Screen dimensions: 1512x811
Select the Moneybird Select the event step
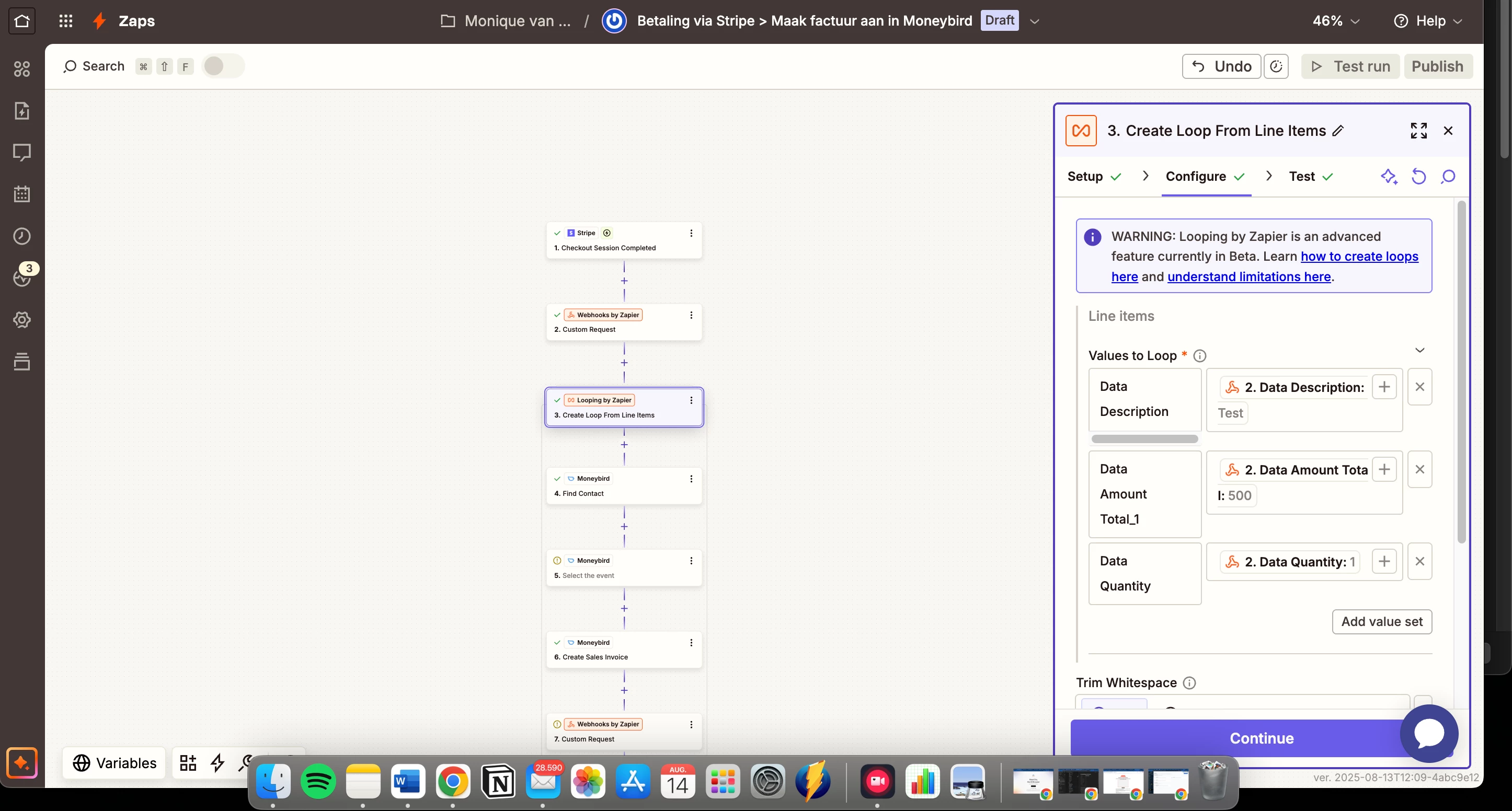click(x=624, y=568)
